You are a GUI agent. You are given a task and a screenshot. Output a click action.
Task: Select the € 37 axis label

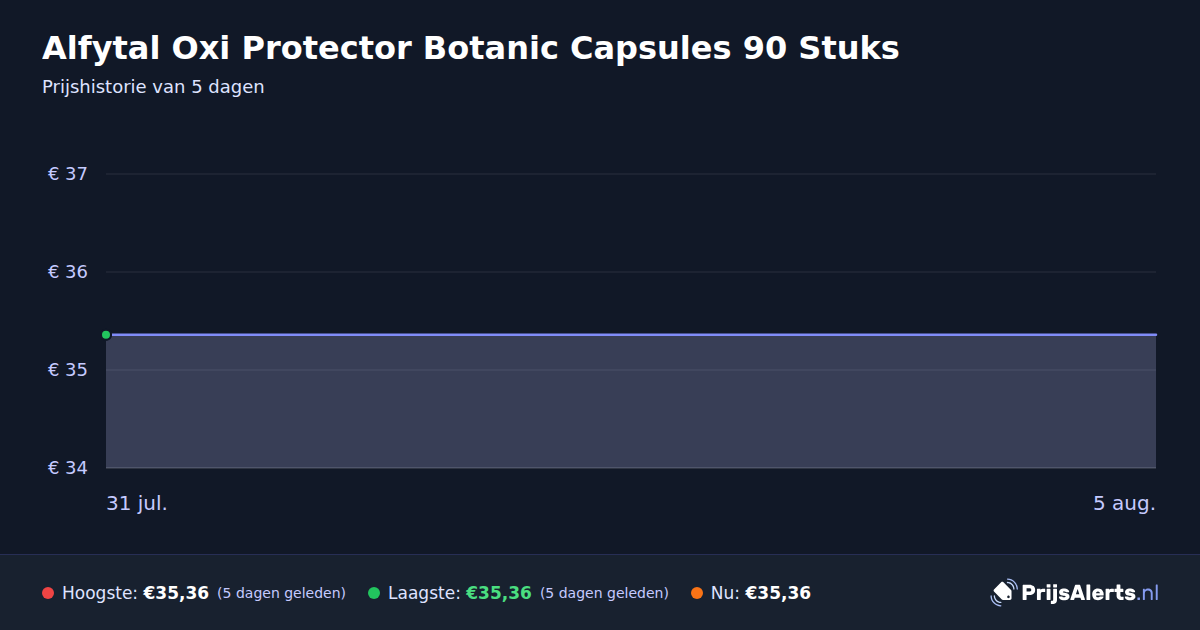point(68,174)
